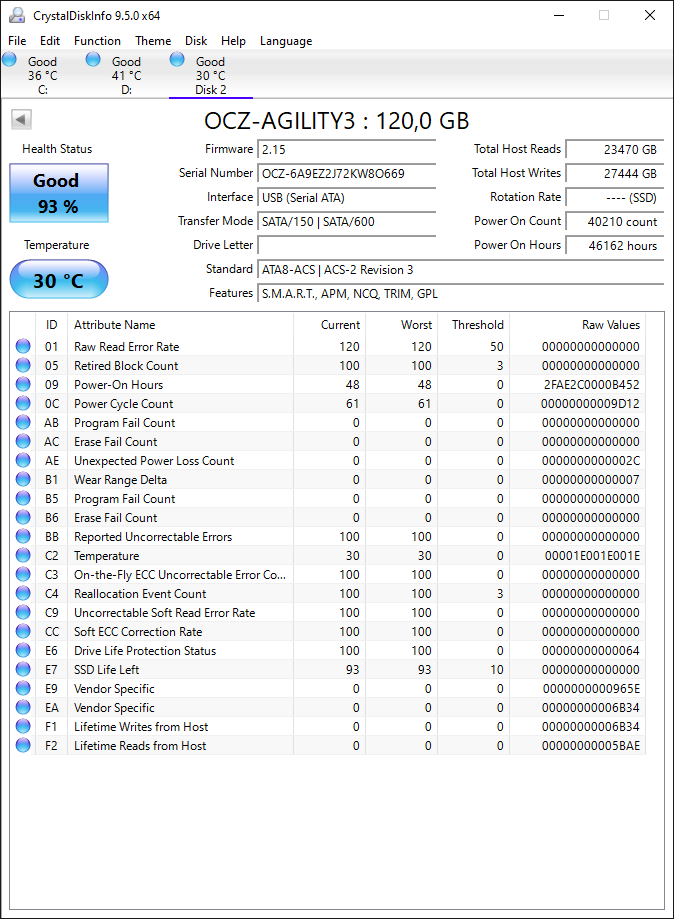
Task: Click Power On Hours value 46162 hours
Action: point(615,245)
